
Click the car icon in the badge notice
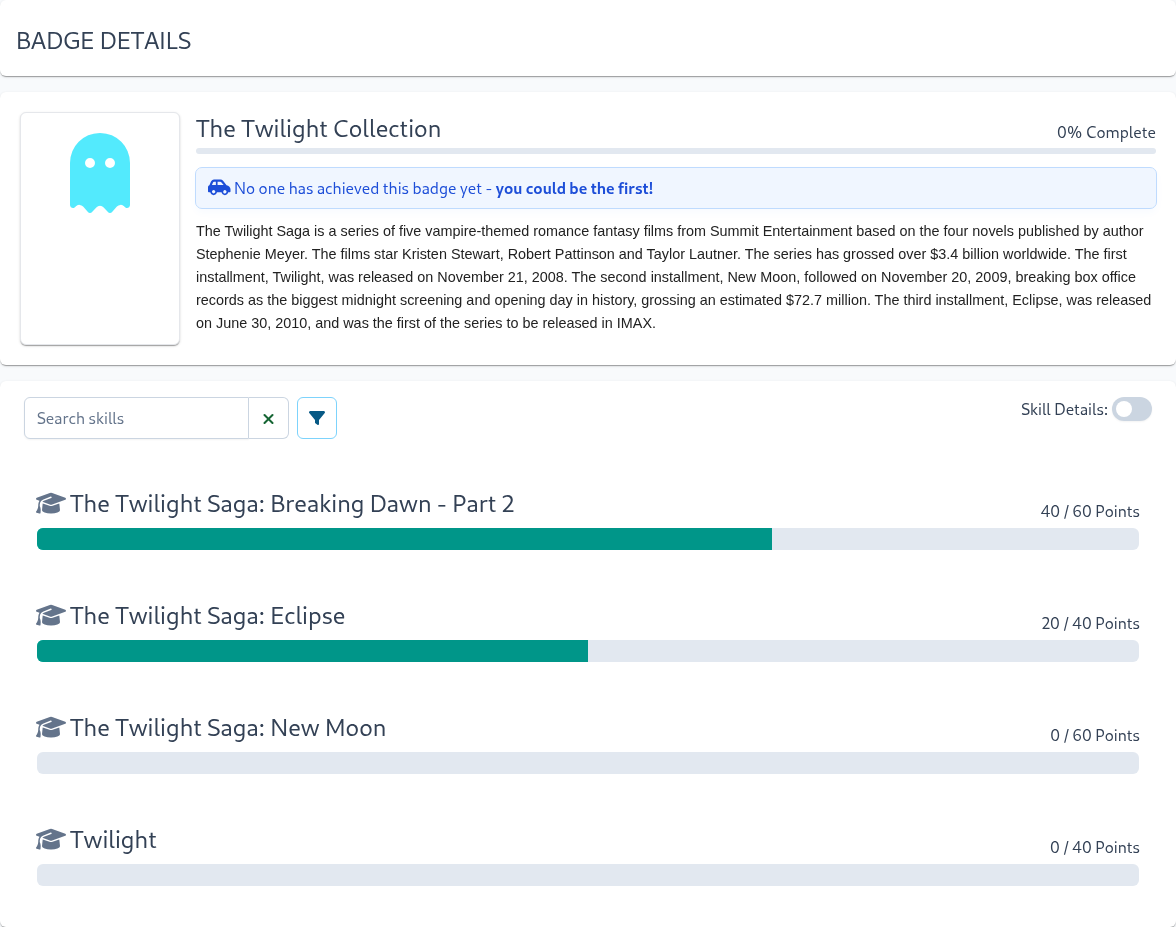coord(219,188)
